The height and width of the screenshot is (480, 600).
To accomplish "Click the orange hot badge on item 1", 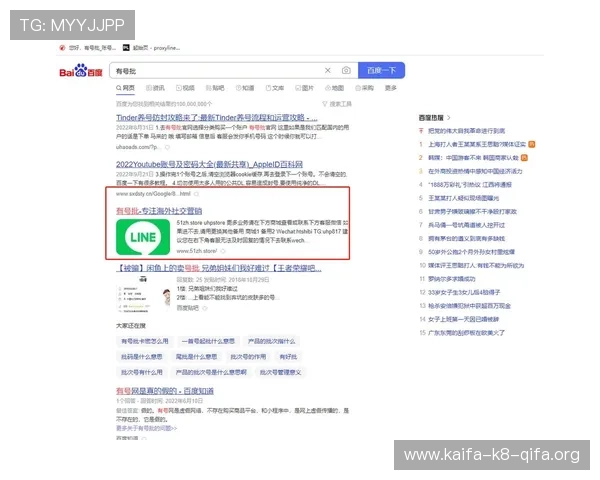I will click(x=532, y=144).
